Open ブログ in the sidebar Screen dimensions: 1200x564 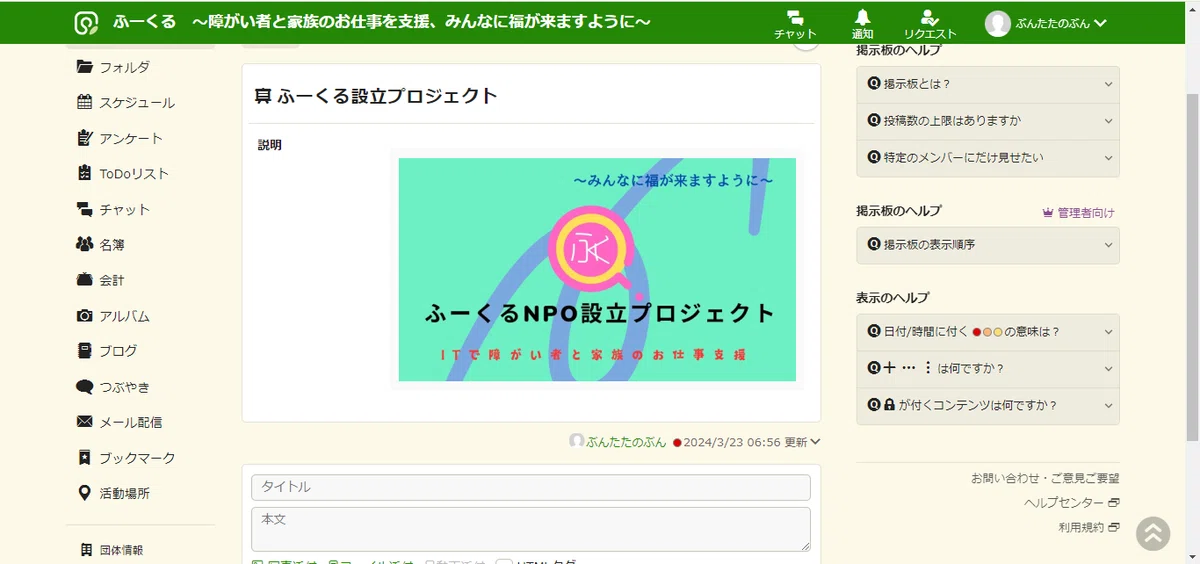click(x=107, y=351)
